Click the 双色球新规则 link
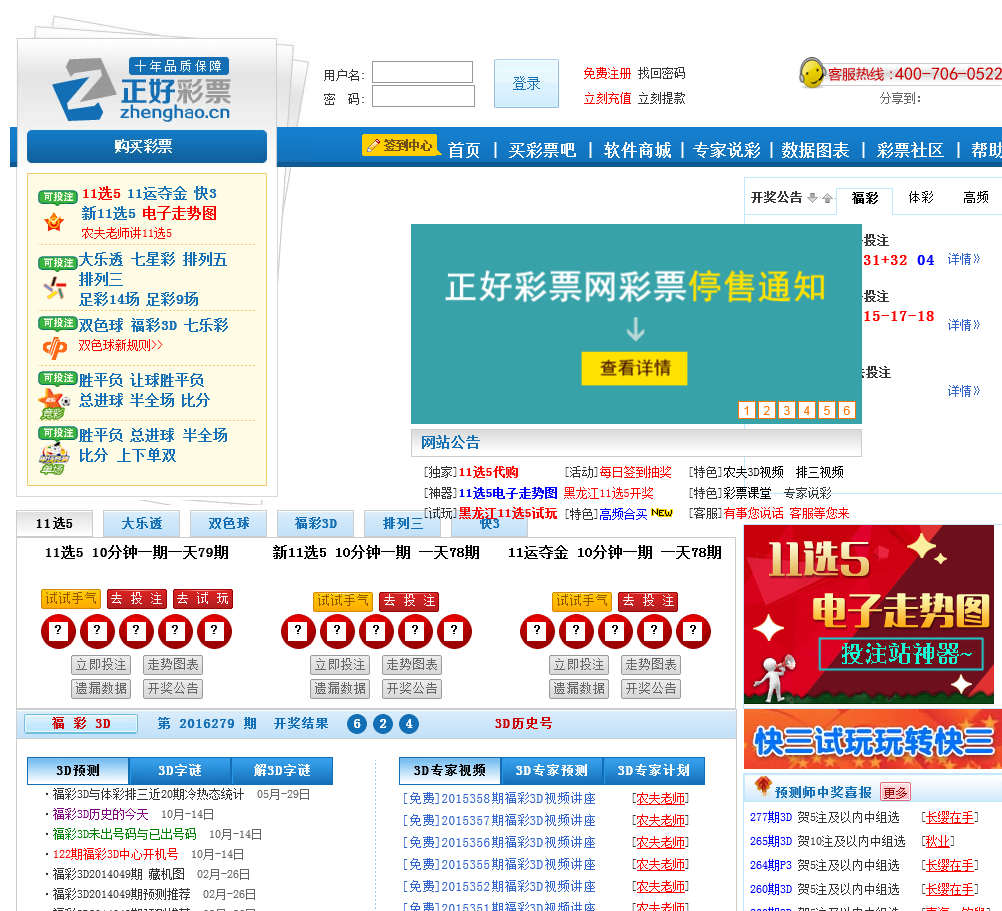 pyautogui.click(x=120, y=346)
